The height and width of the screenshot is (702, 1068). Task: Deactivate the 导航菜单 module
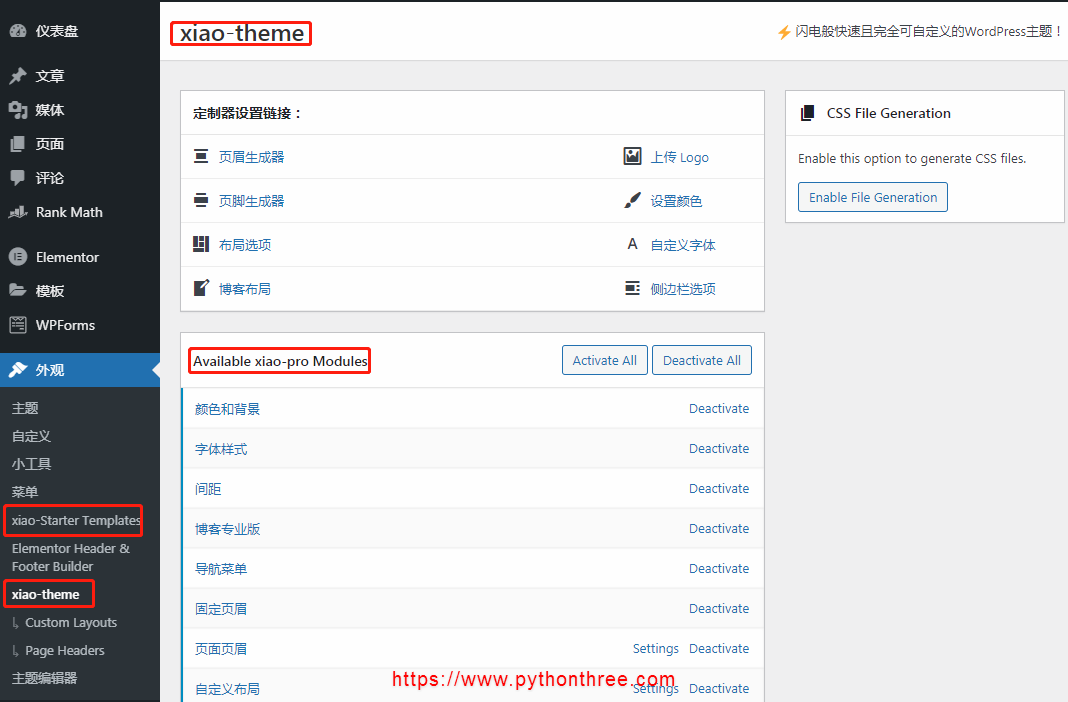719,569
